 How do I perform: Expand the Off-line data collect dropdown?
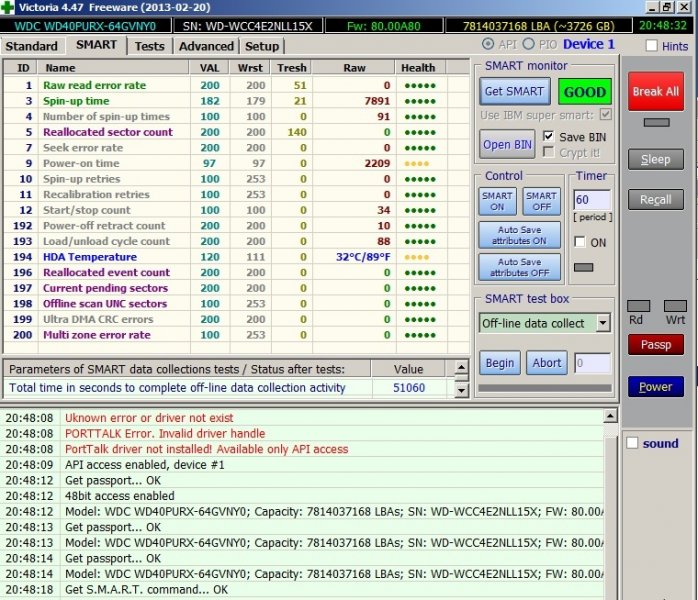click(x=602, y=323)
